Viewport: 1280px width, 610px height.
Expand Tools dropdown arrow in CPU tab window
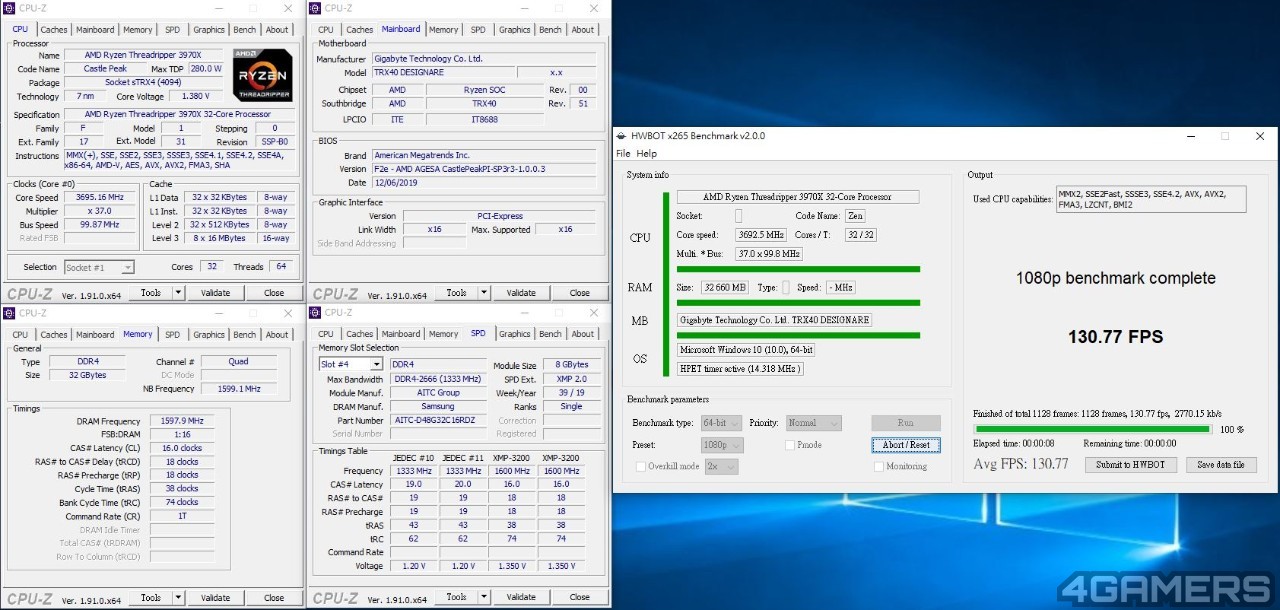pos(179,293)
